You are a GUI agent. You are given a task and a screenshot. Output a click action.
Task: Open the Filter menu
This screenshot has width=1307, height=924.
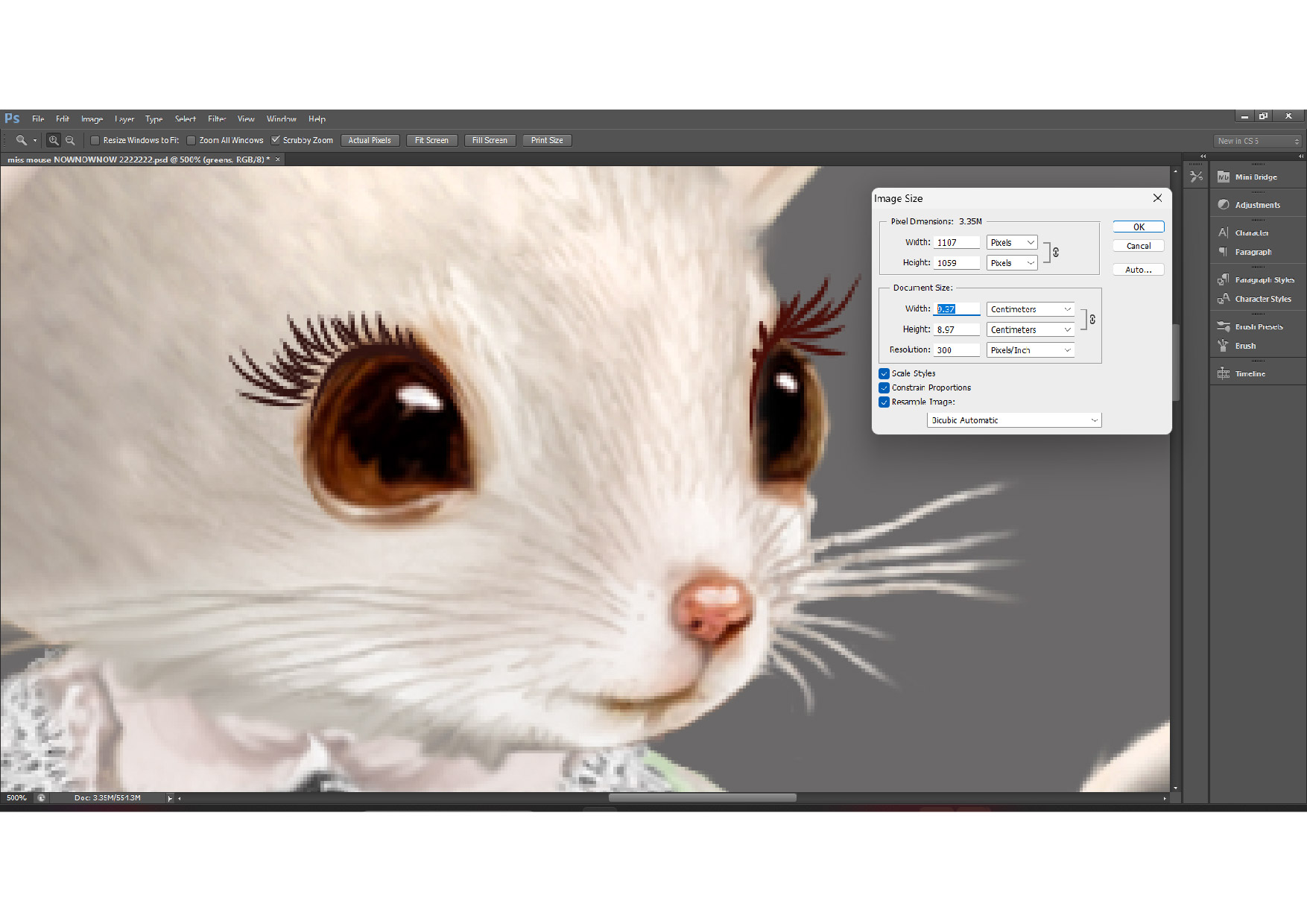click(217, 119)
